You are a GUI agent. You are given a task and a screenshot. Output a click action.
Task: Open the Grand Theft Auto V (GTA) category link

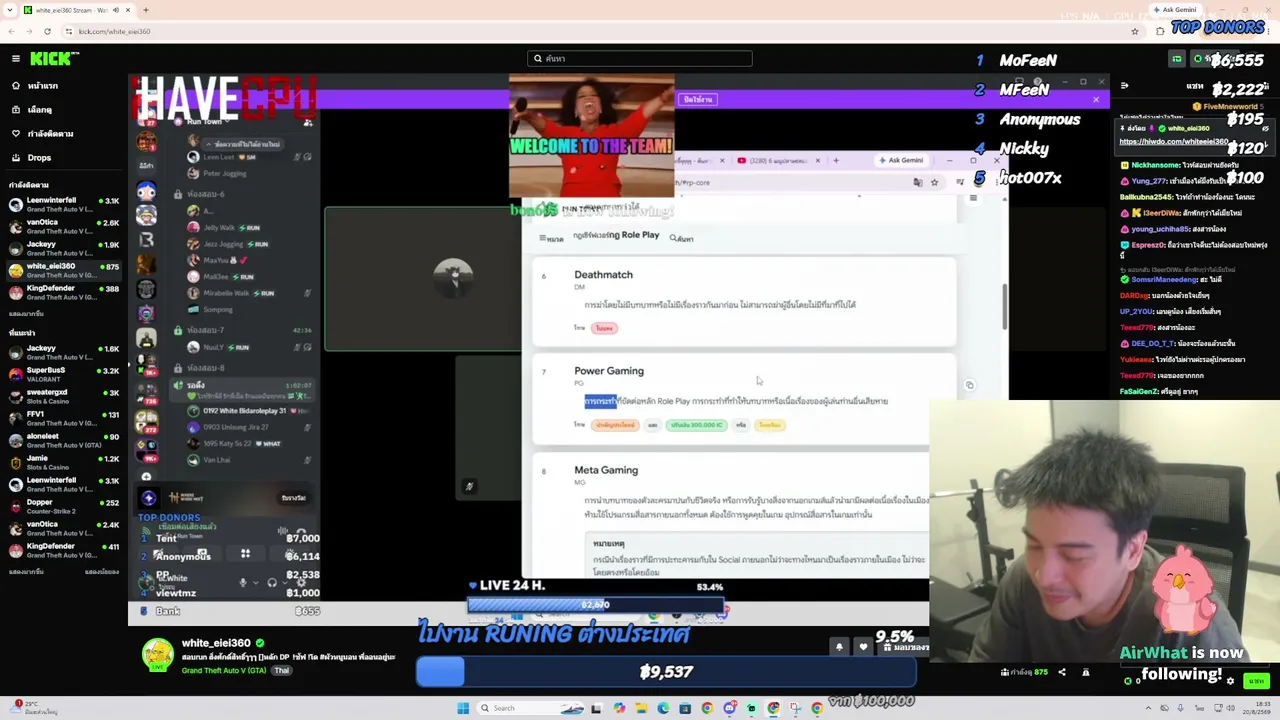click(x=224, y=671)
